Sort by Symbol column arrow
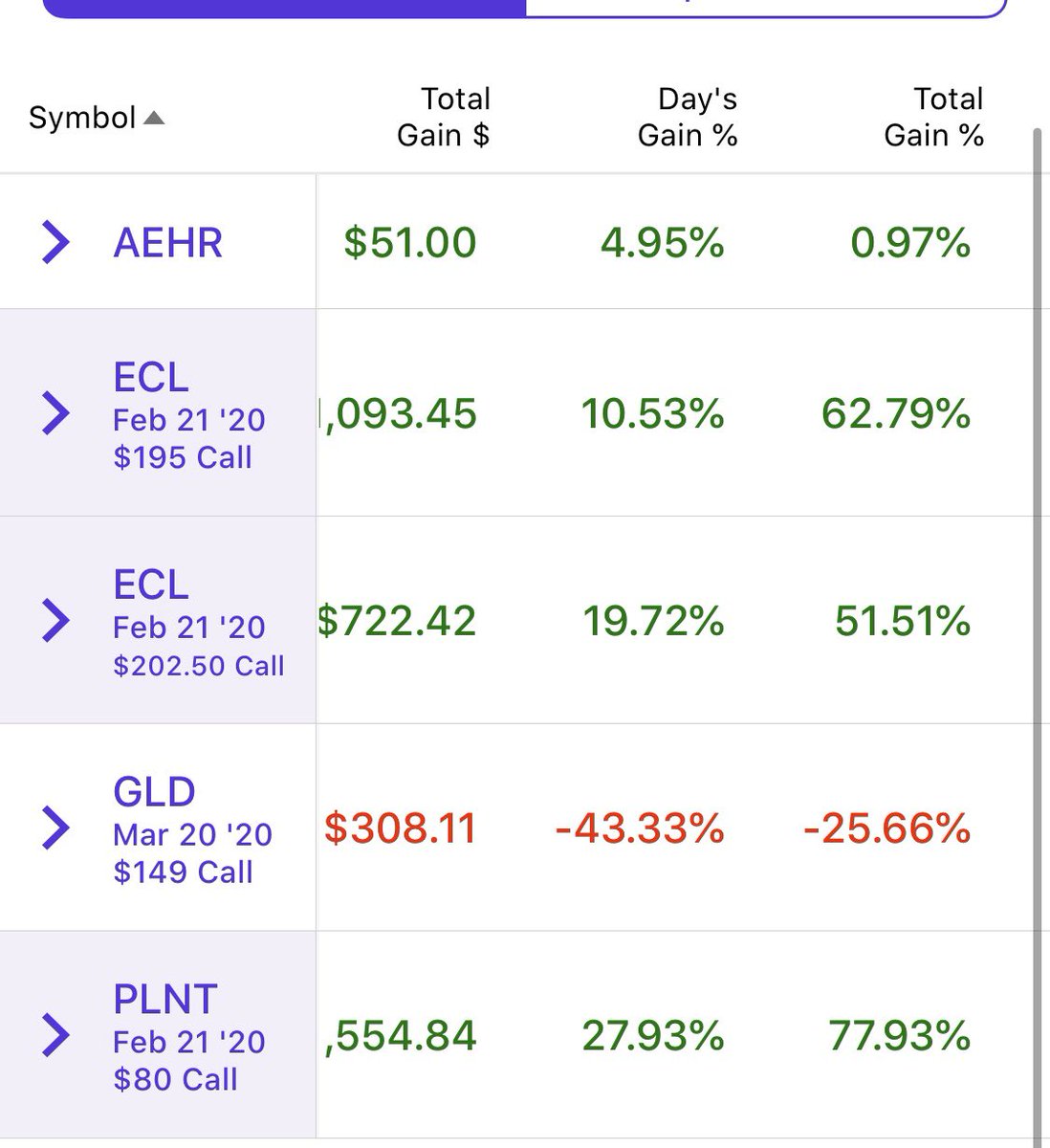Viewport: 1050px width, 1148px height. point(153,119)
